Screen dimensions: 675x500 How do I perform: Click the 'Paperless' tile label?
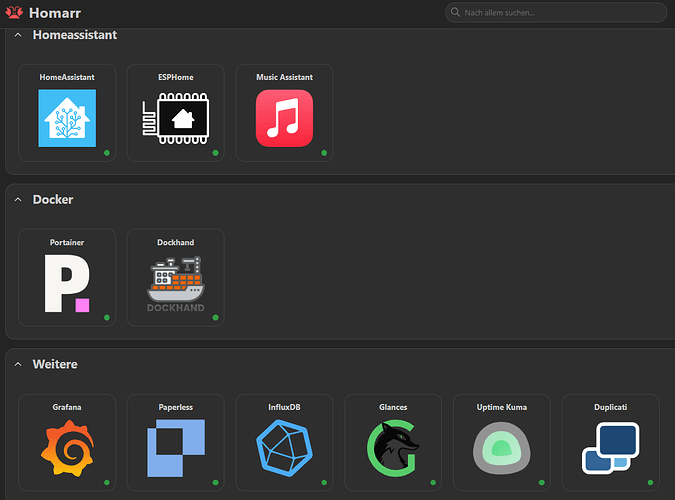176,407
